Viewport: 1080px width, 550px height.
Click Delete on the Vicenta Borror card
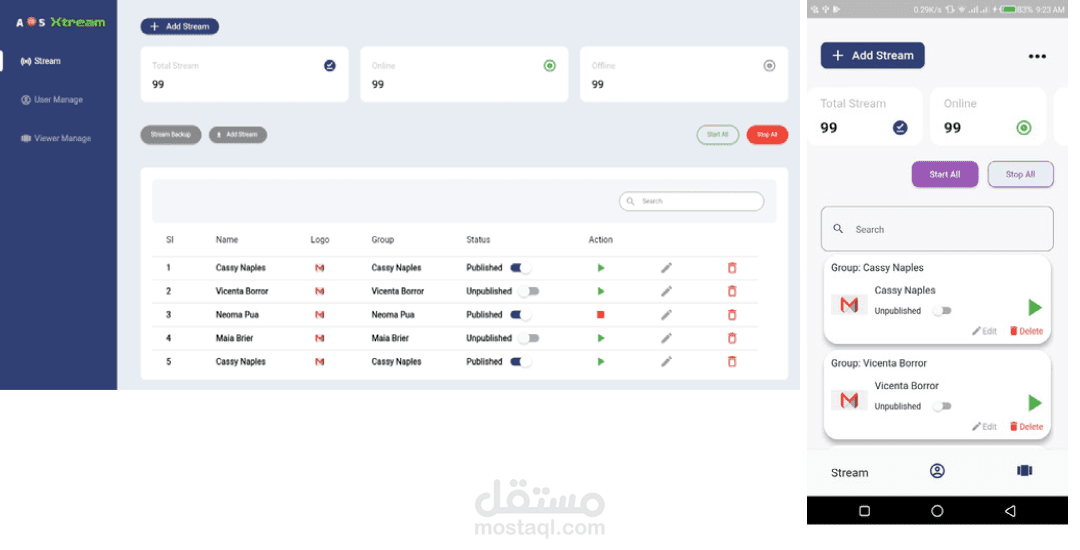click(x=1026, y=427)
